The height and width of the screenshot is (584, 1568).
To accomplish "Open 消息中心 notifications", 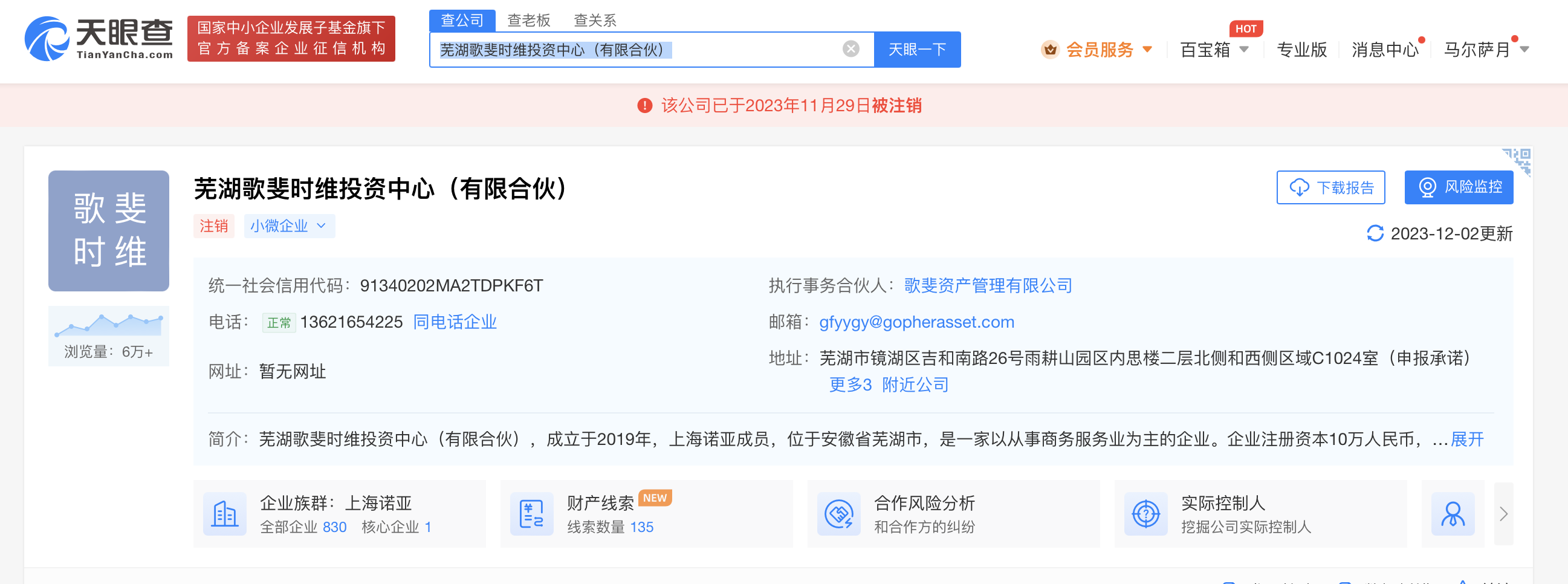I will point(1385,50).
